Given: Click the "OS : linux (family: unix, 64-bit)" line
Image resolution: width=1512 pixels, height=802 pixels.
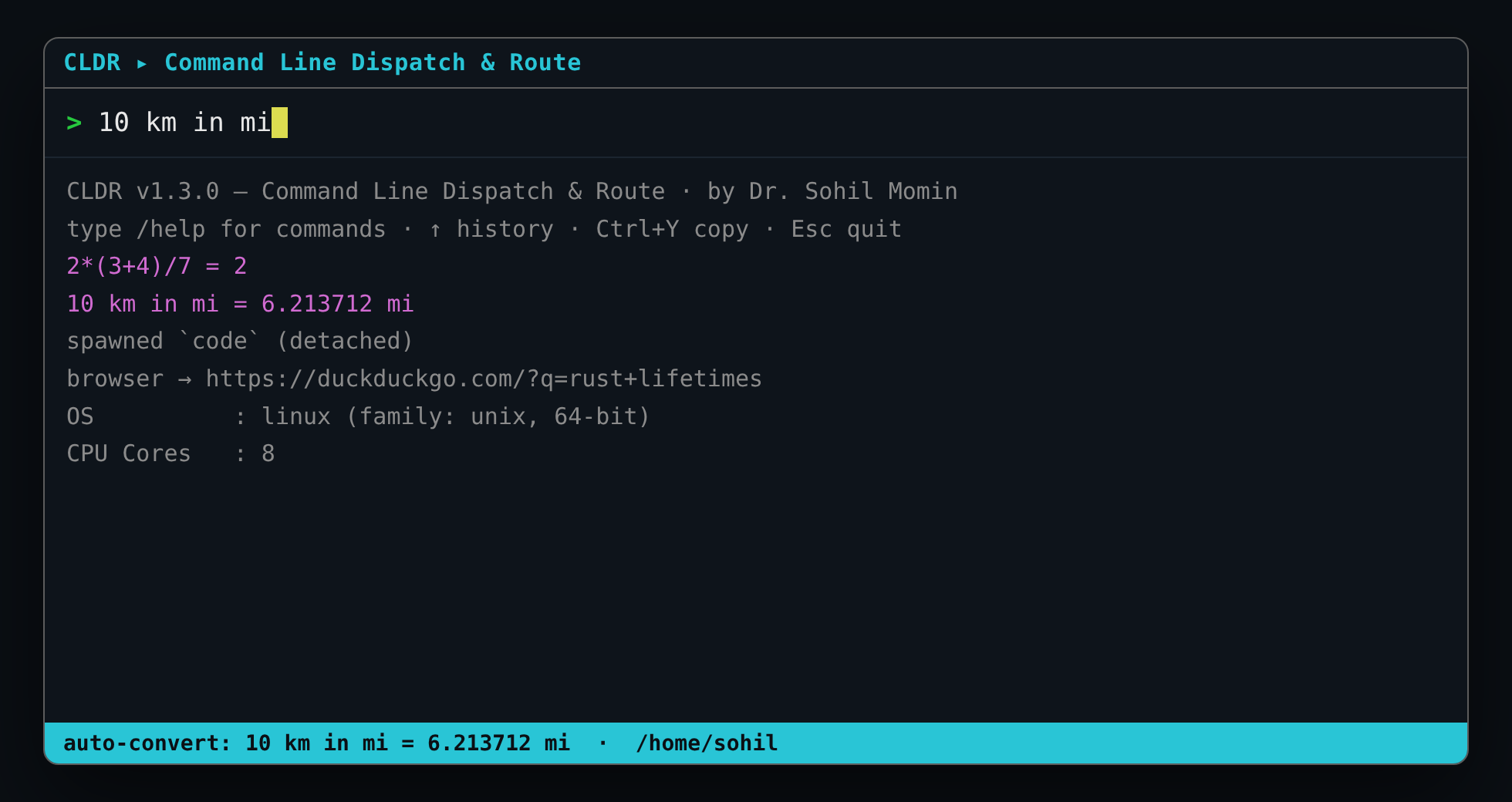Looking at the screenshot, I should point(359,416).
